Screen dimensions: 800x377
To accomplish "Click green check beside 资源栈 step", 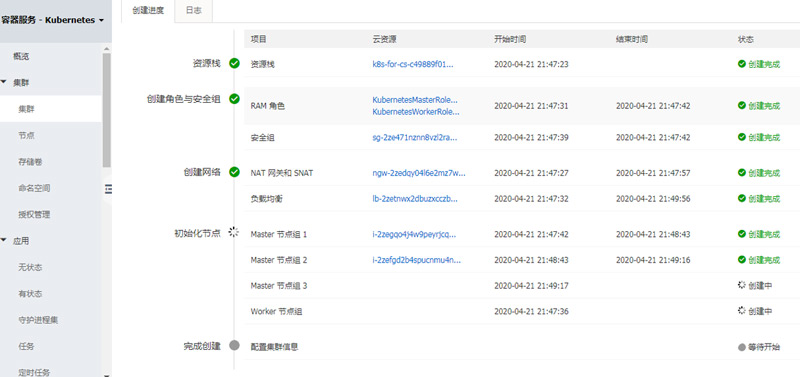I will click(234, 64).
